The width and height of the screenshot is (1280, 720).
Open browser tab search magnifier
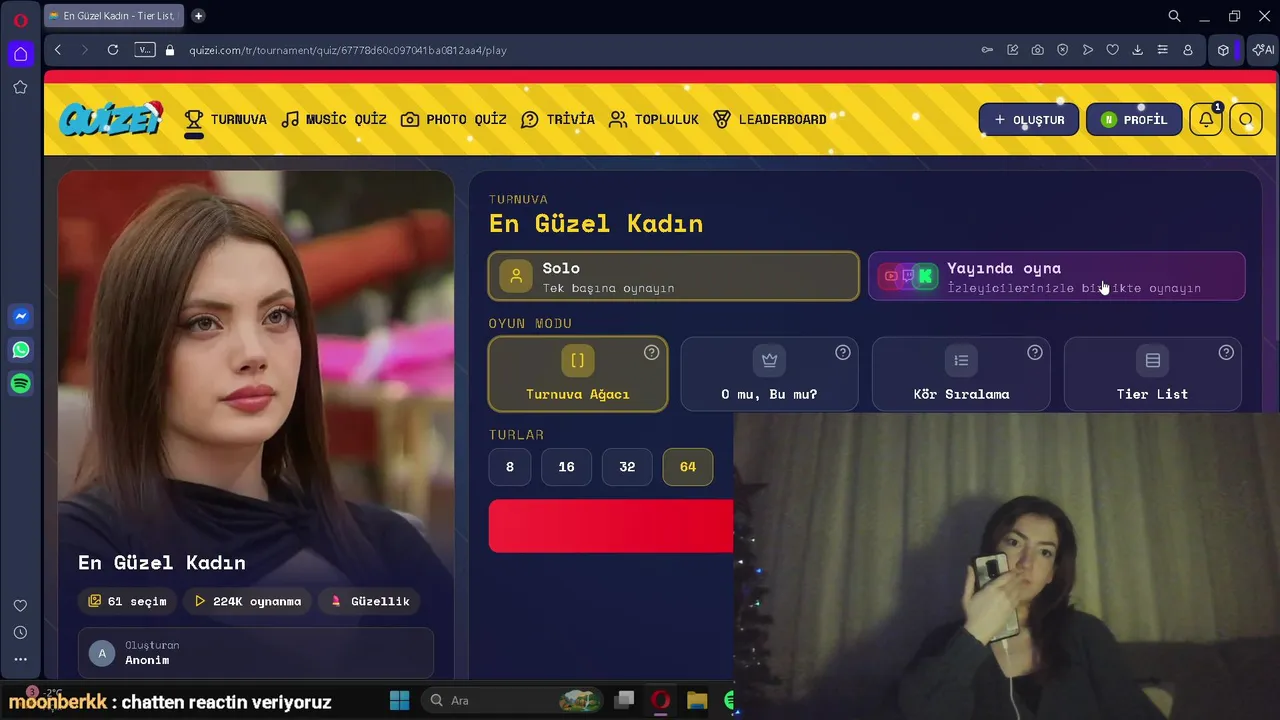[1175, 16]
